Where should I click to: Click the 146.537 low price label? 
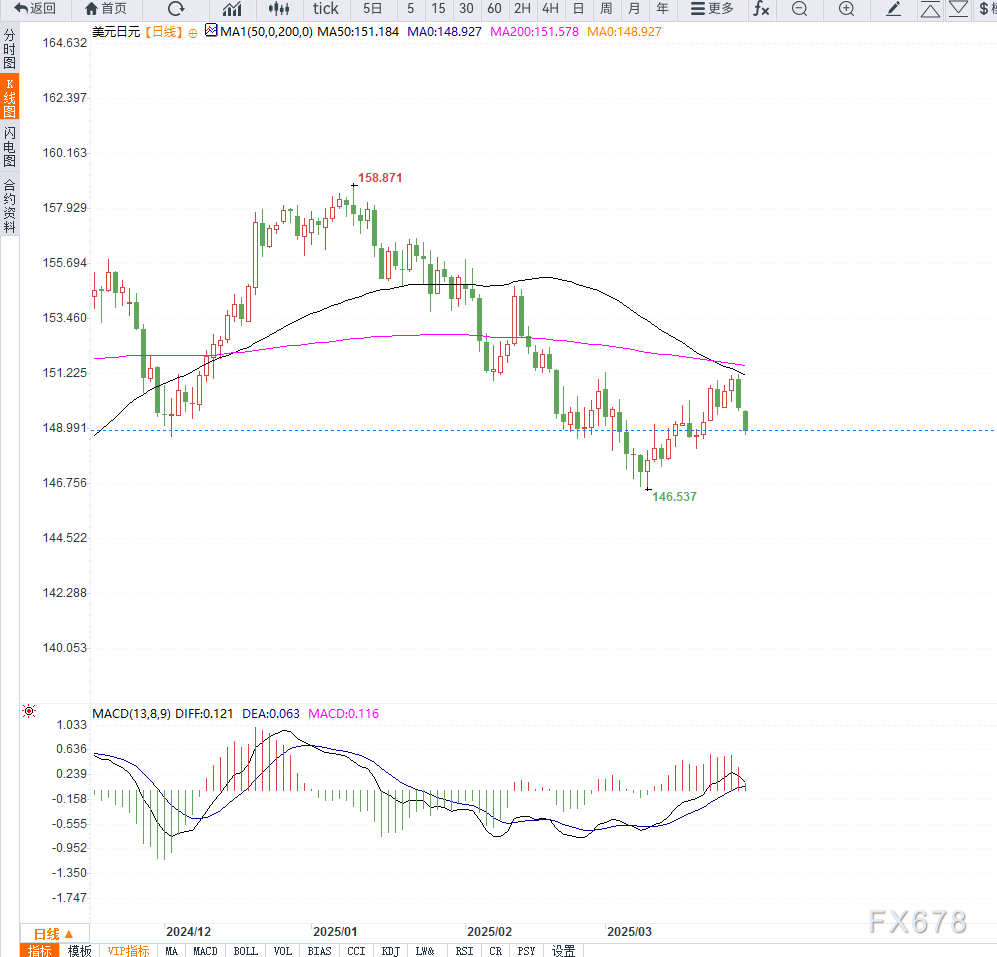pyautogui.click(x=674, y=497)
